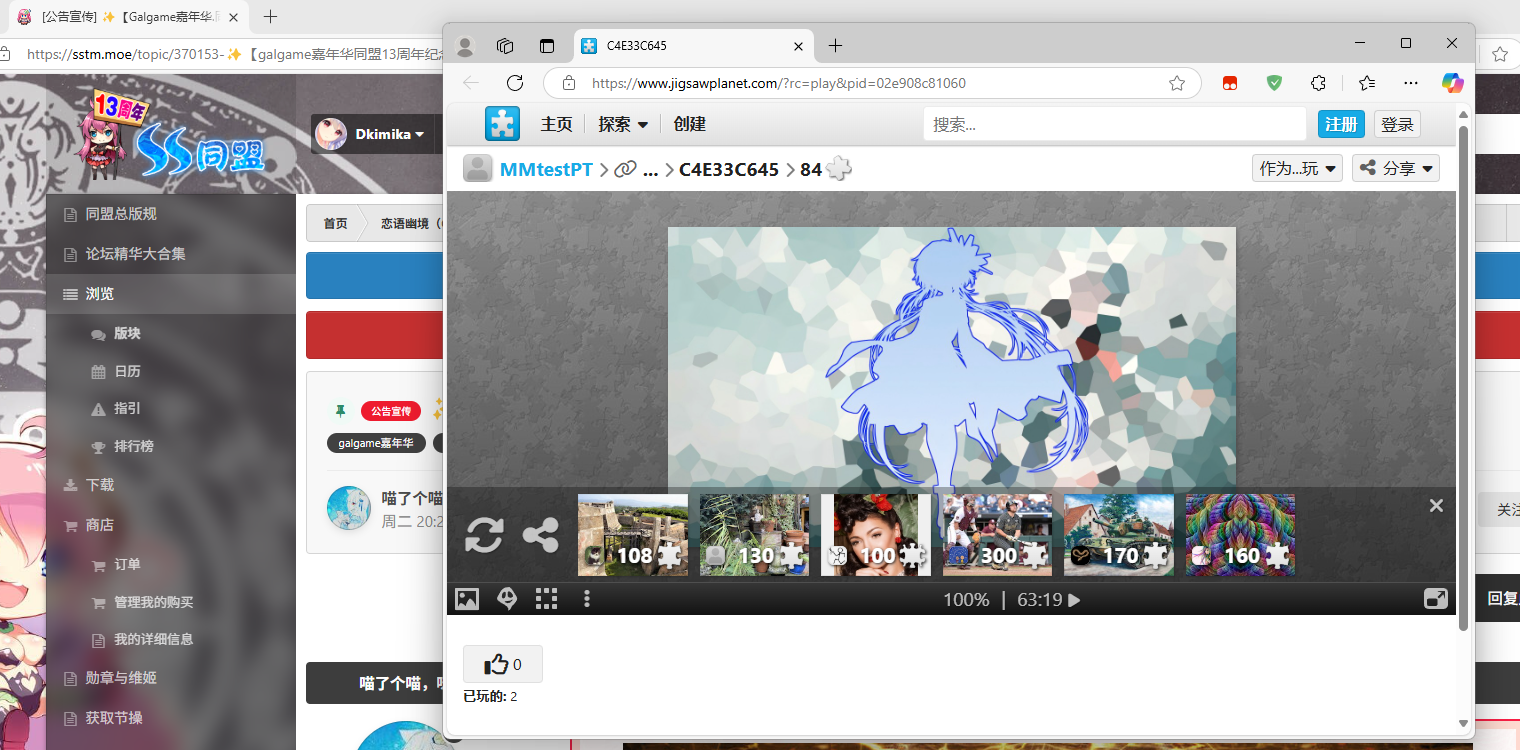Image resolution: width=1520 pixels, height=750 pixels.
Task: Open 勋章与维姬 in background sidebar
Action: (121, 678)
